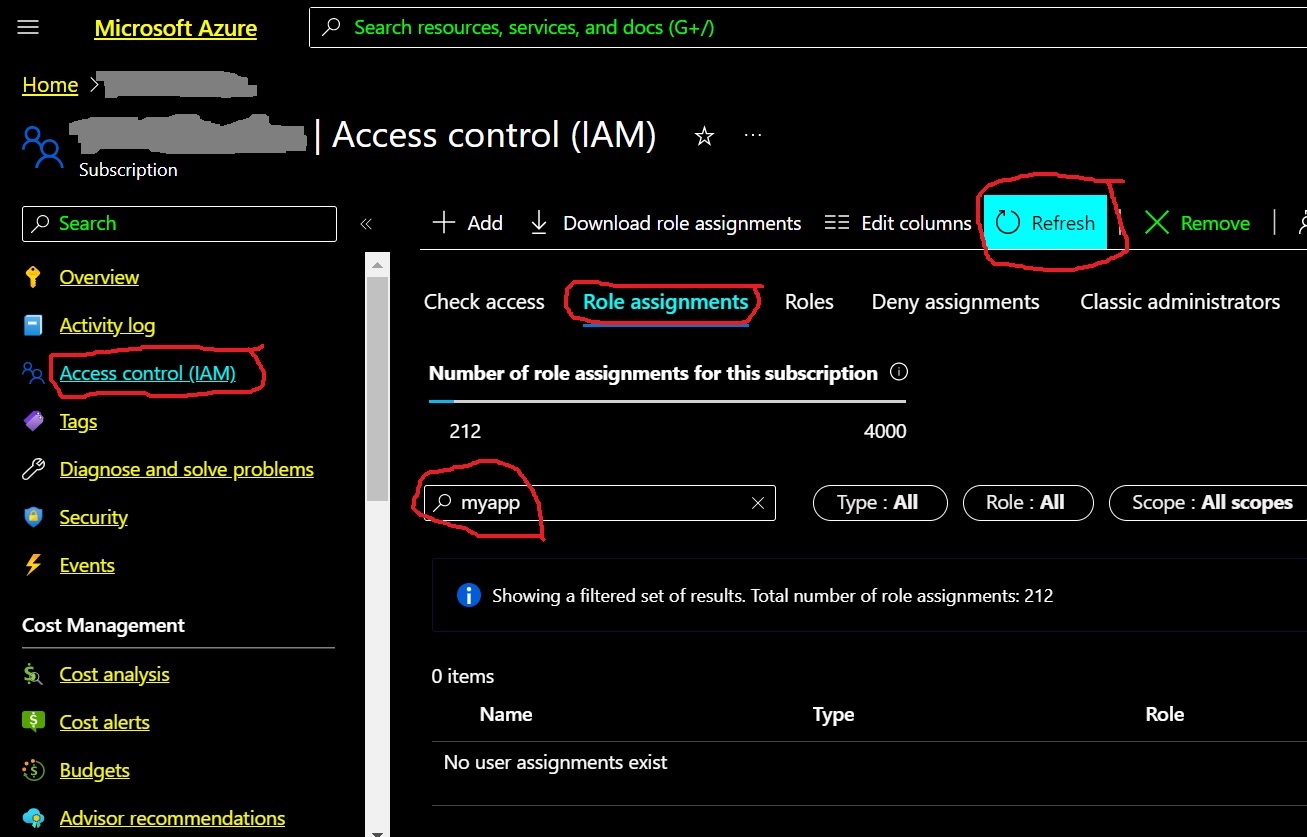Click the plus icon beside Add
The width and height of the screenshot is (1307, 837).
pyautogui.click(x=443, y=223)
